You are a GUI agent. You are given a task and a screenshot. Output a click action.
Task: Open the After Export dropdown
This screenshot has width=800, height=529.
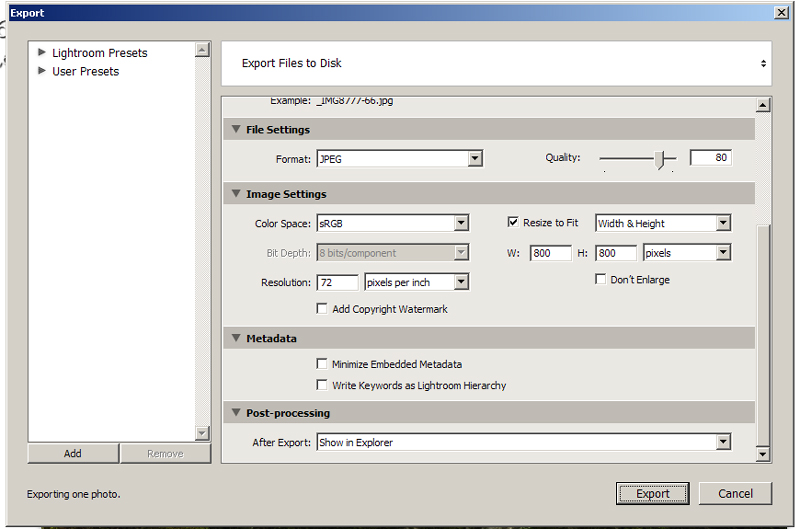pyautogui.click(x=524, y=442)
